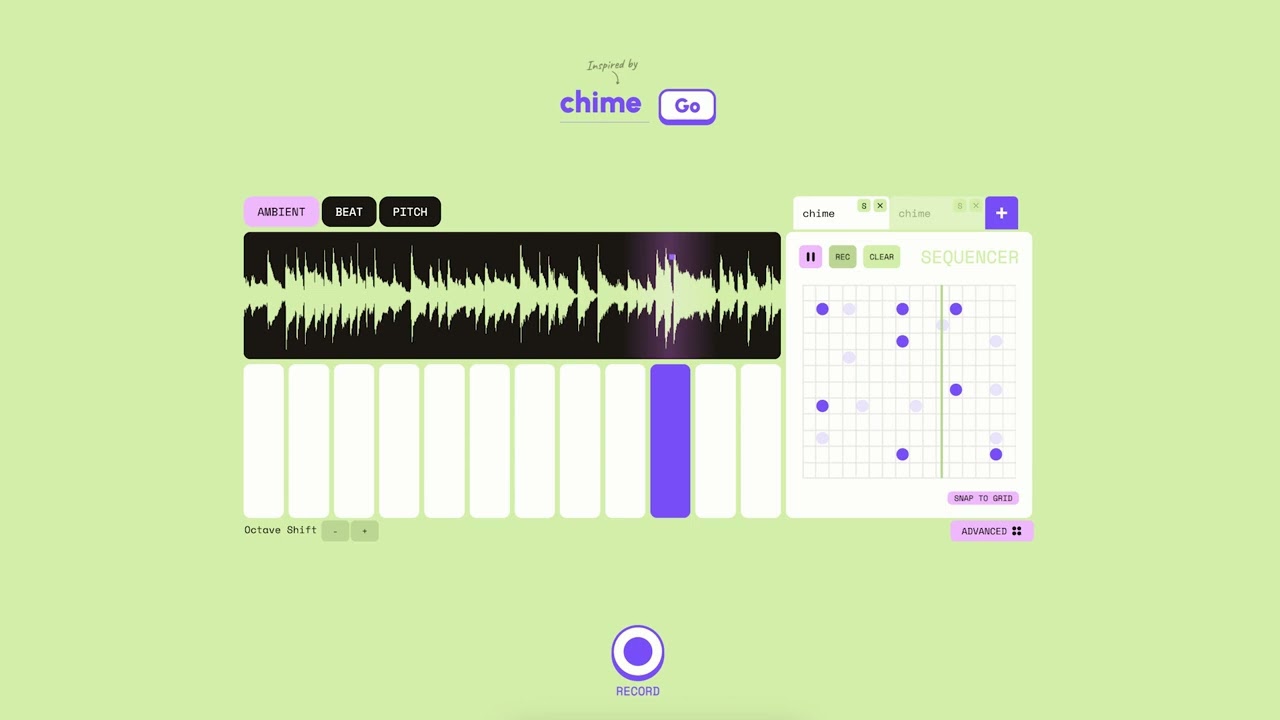Image resolution: width=1280 pixels, height=720 pixels.
Task: Toggle Snap to Grid
Action: (983, 498)
